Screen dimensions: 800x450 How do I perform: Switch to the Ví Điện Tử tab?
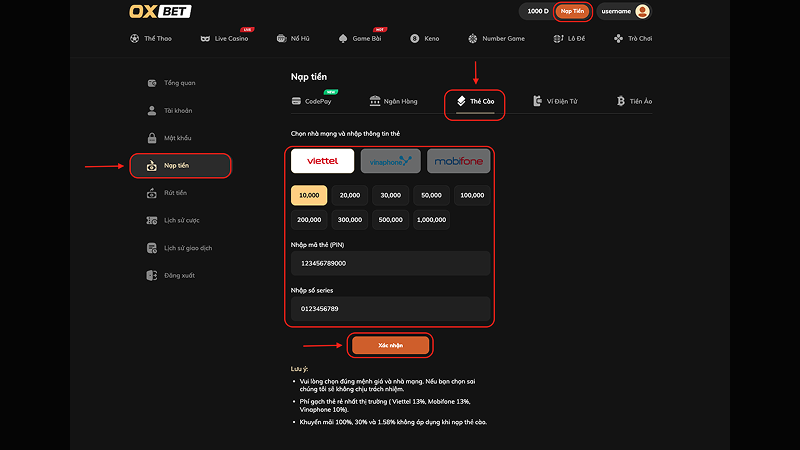tap(555, 101)
